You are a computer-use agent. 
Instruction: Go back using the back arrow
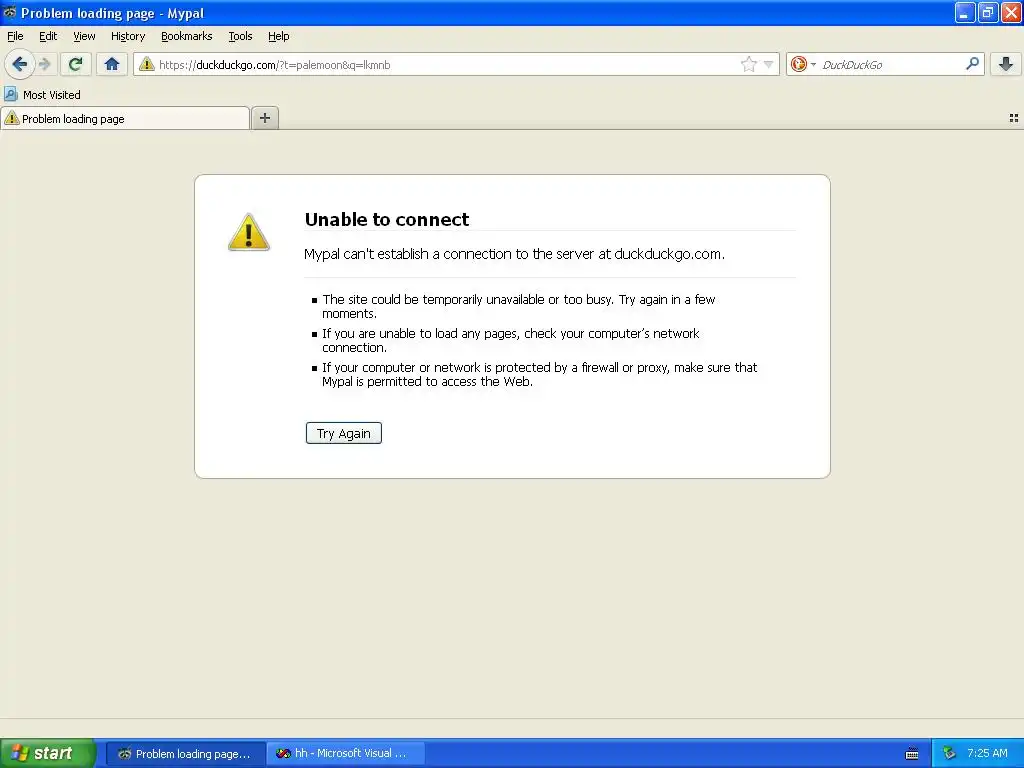20,64
